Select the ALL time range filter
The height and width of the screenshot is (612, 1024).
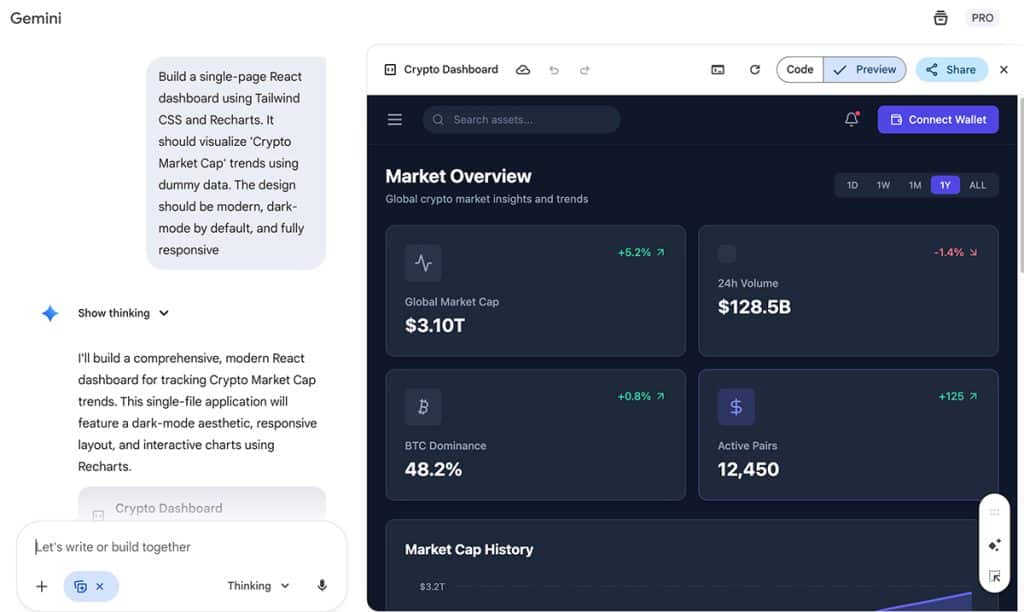[x=977, y=184]
